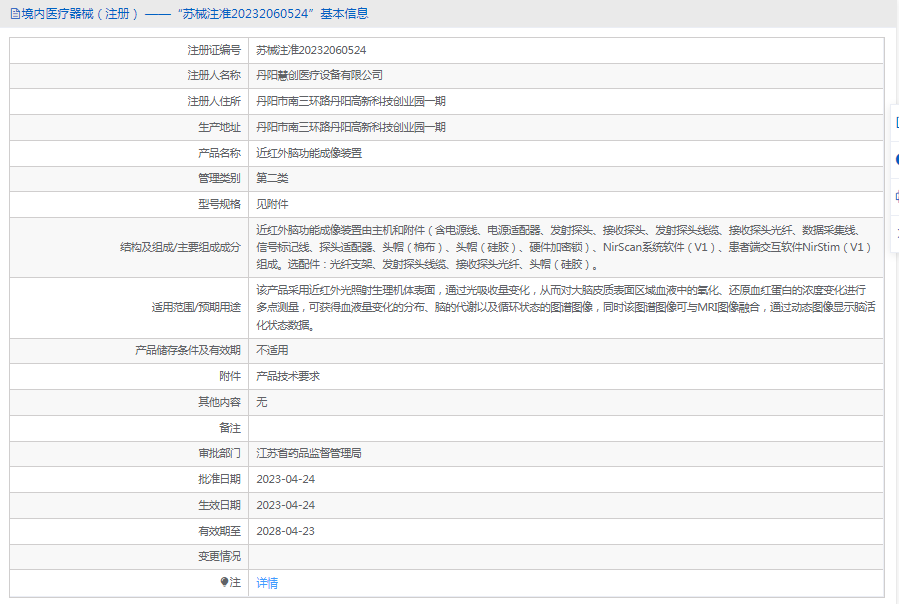Click the 注册证编号 row label
Image resolution: width=899 pixels, height=604 pixels.
(x=214, y=50)
